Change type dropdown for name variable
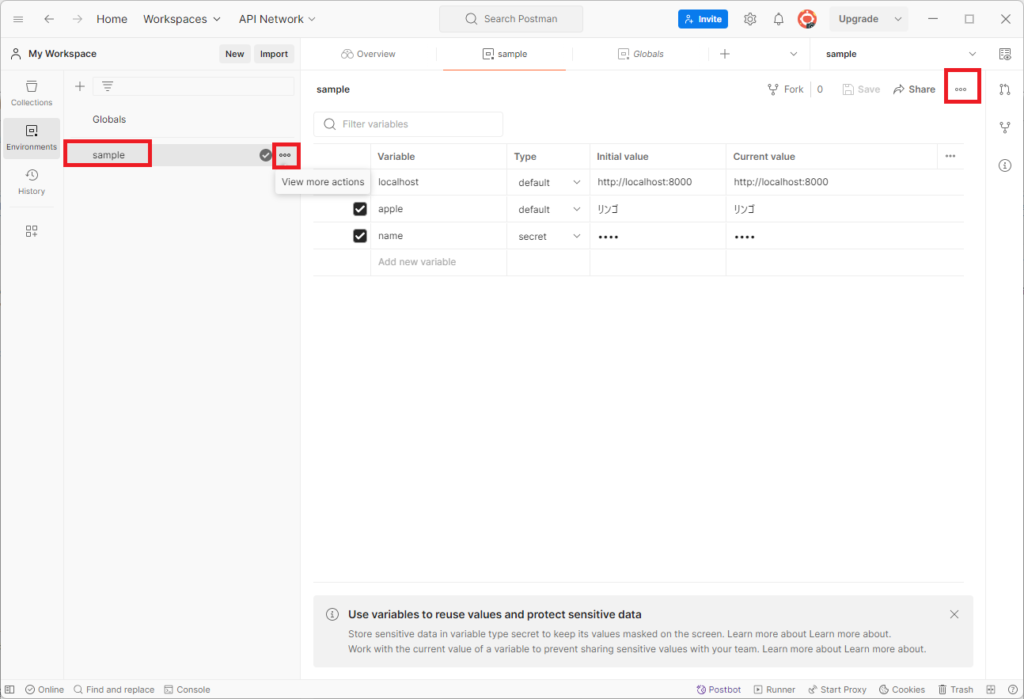 [549, 236]
